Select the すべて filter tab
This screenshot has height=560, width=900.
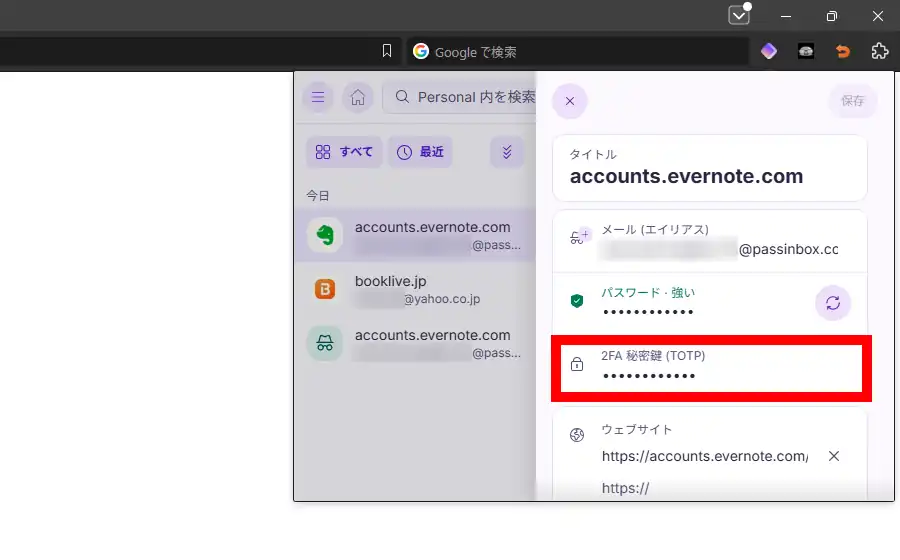pos(344,152)
